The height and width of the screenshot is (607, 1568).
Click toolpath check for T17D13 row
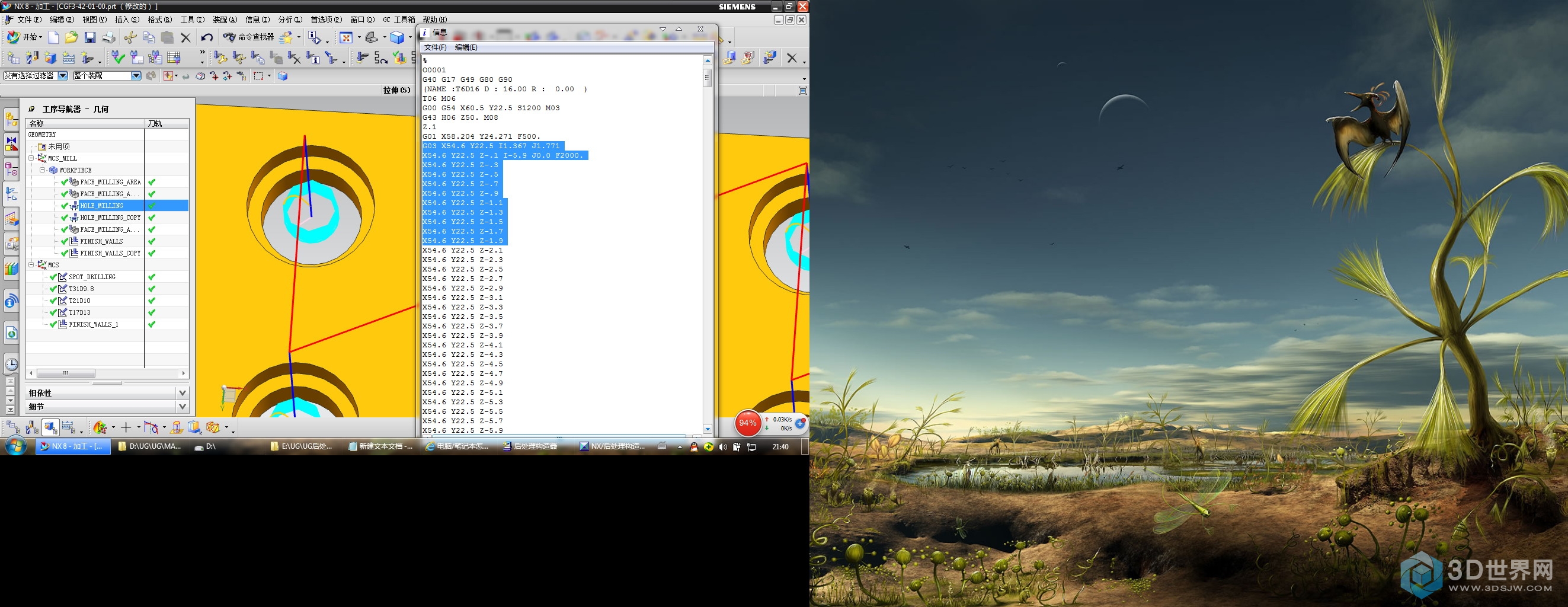pyautogui.click(x=152, y=312)
